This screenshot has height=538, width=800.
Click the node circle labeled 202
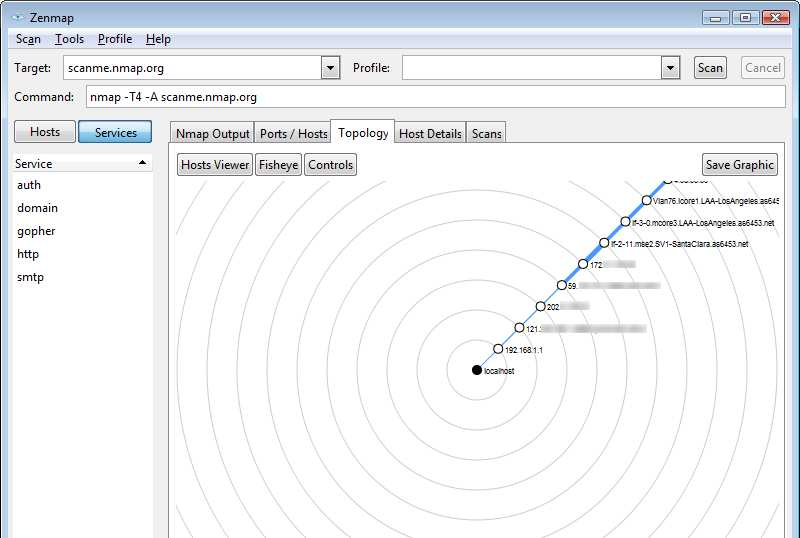pyautogui.click(x=541, y=306)
